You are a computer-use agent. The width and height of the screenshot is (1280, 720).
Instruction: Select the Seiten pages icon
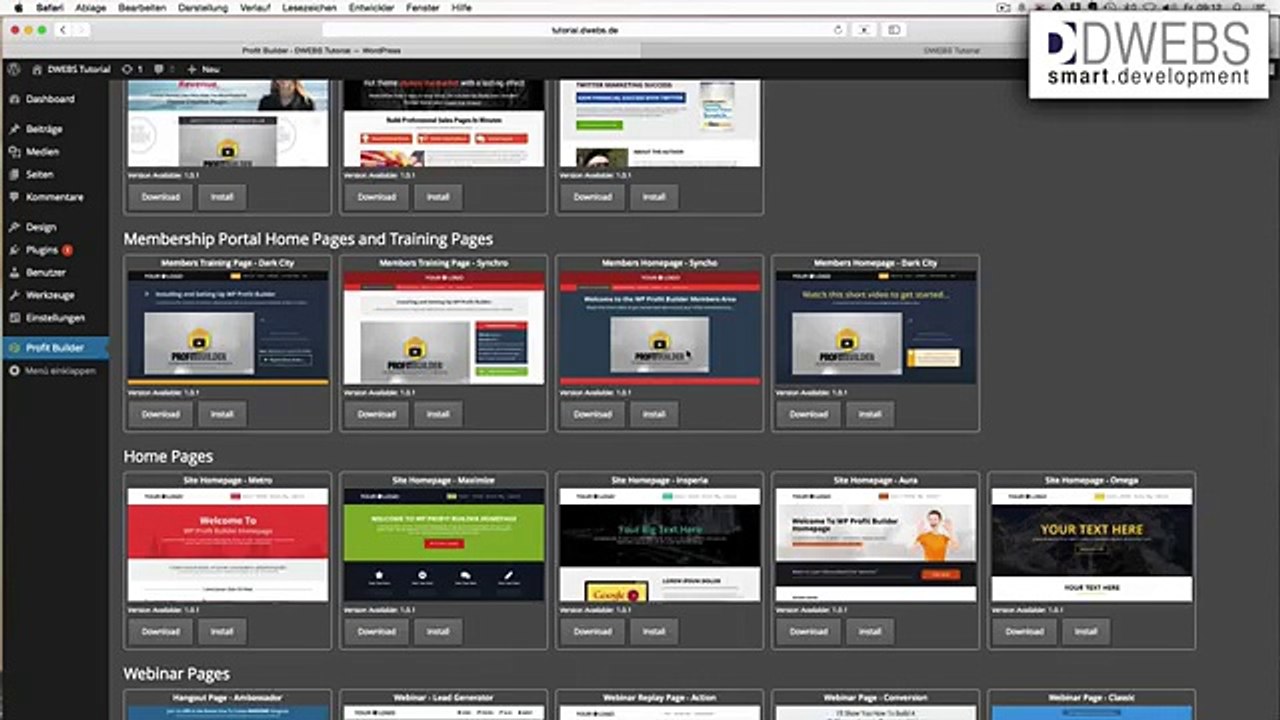pos(15,174)
